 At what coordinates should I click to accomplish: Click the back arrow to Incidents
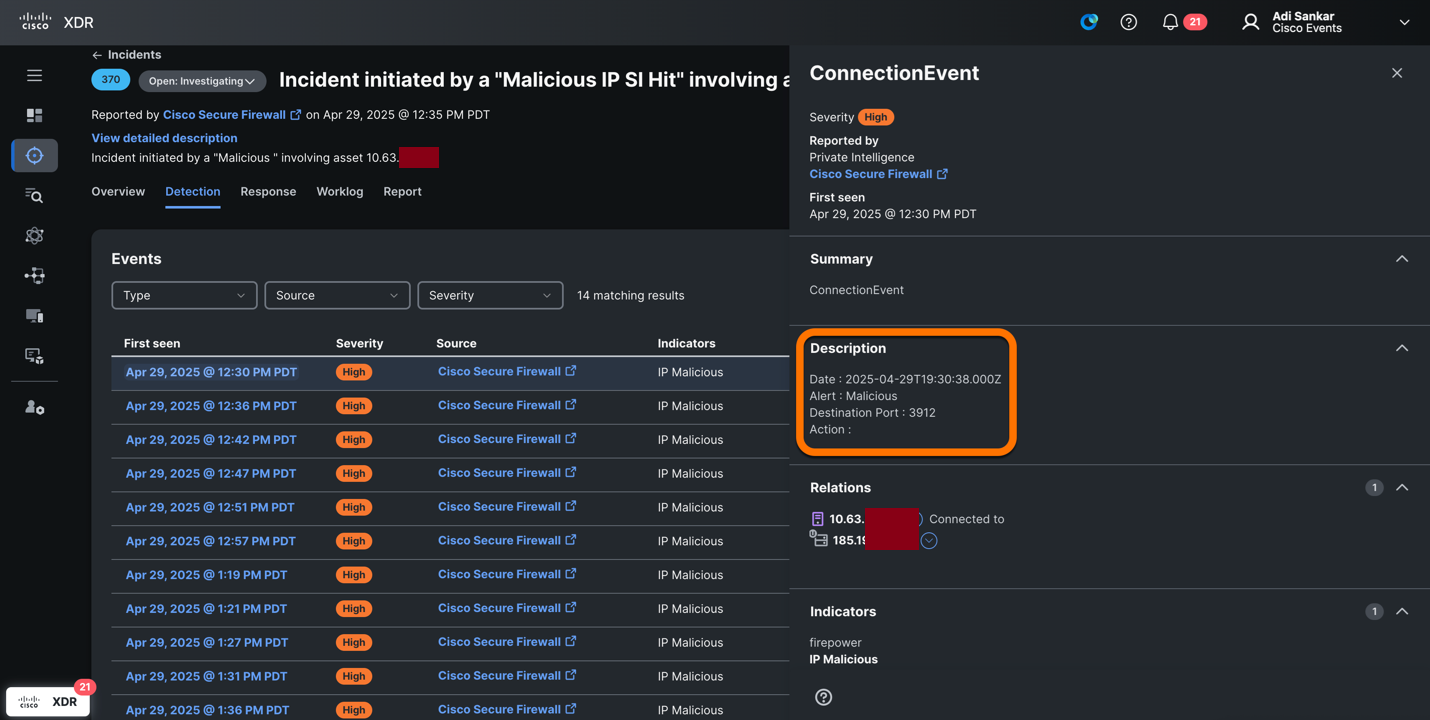tap(97, 55)
